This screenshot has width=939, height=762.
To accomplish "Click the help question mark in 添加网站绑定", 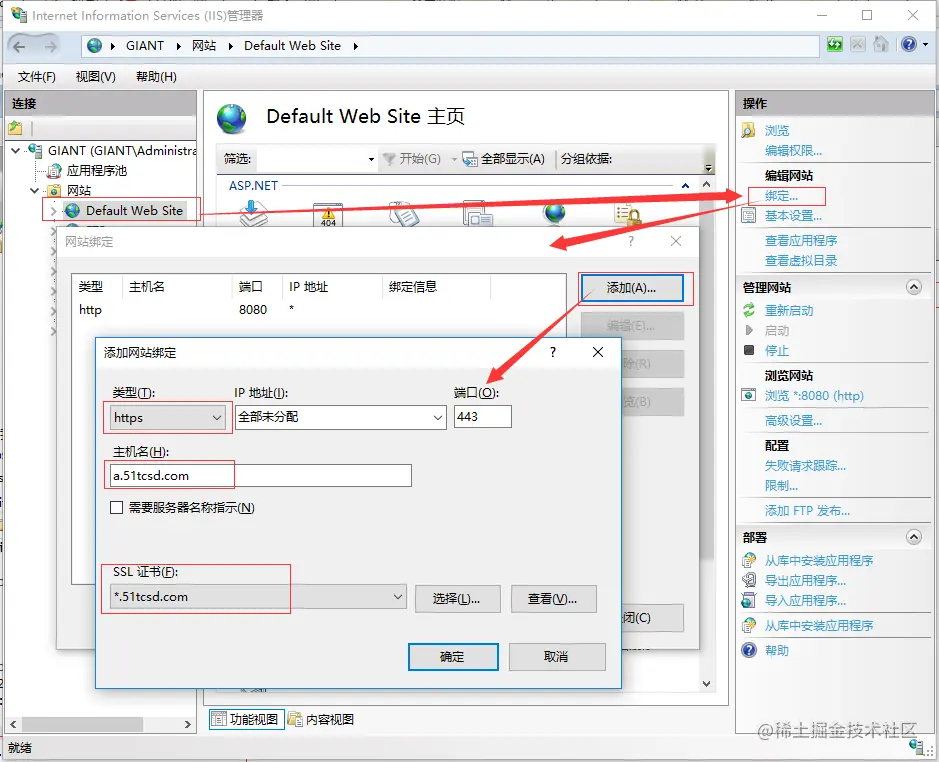I will [x=553, y=352].
